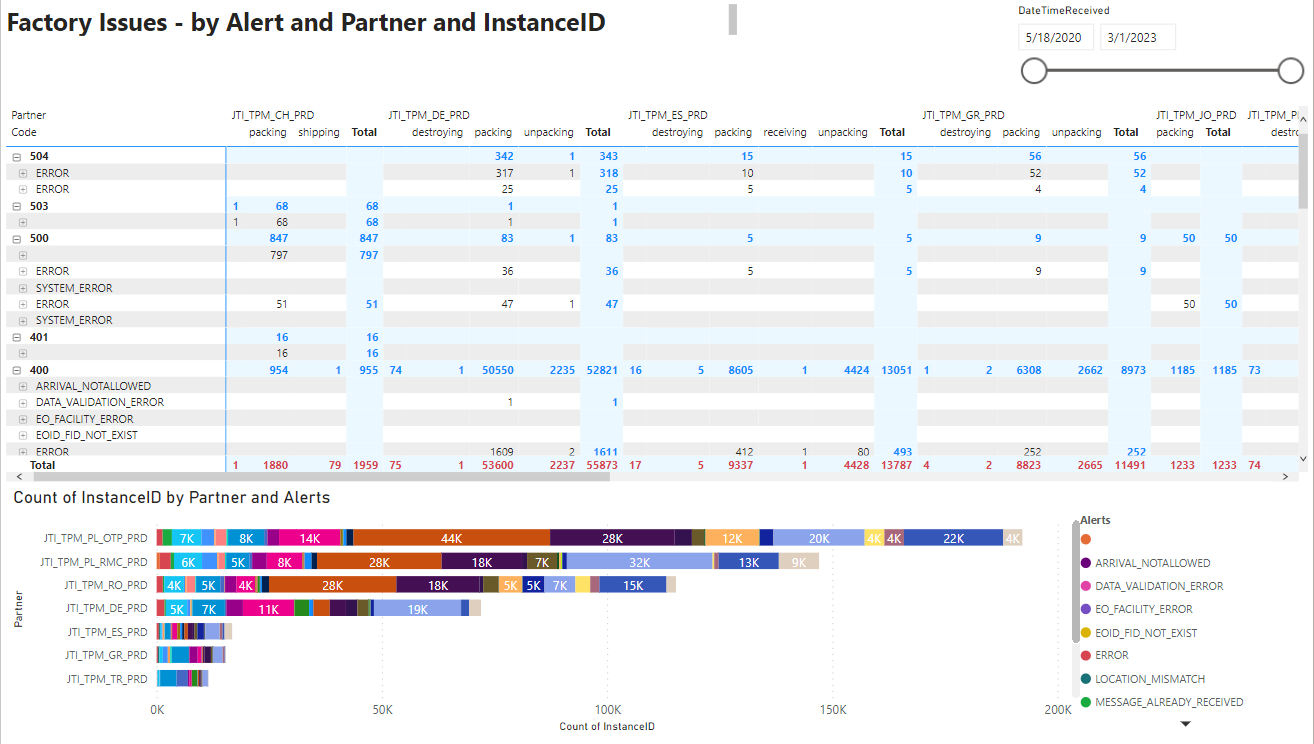Select the blank alert orange legend dot
1314x744 pixels.
(1086, 540)
